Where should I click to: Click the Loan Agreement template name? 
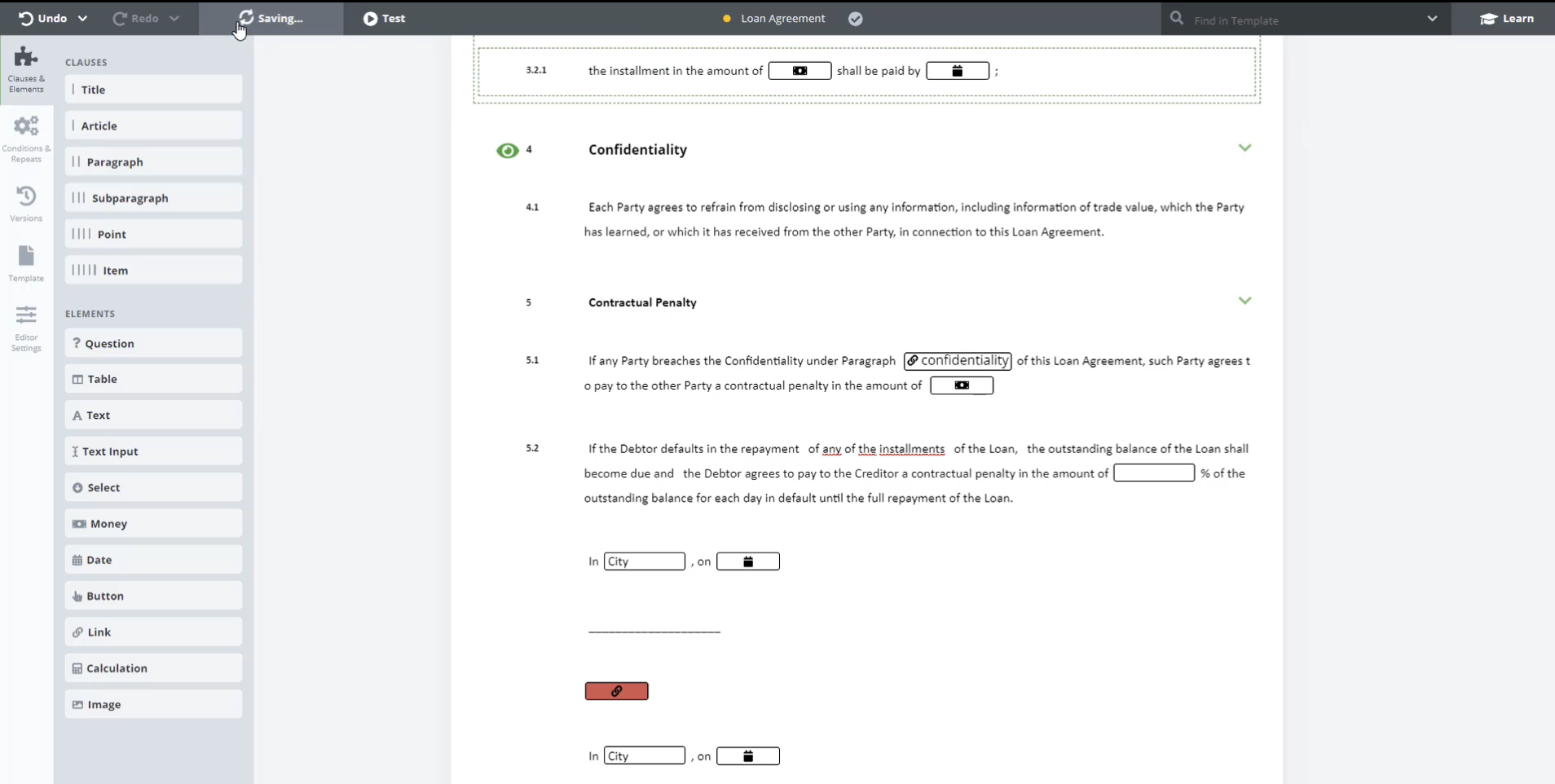[x=782, y=18]
